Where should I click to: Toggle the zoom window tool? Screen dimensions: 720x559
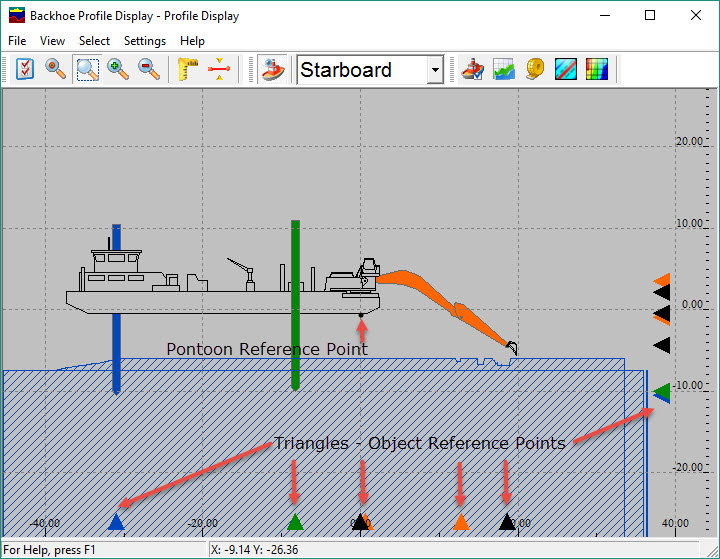(87, 69)
